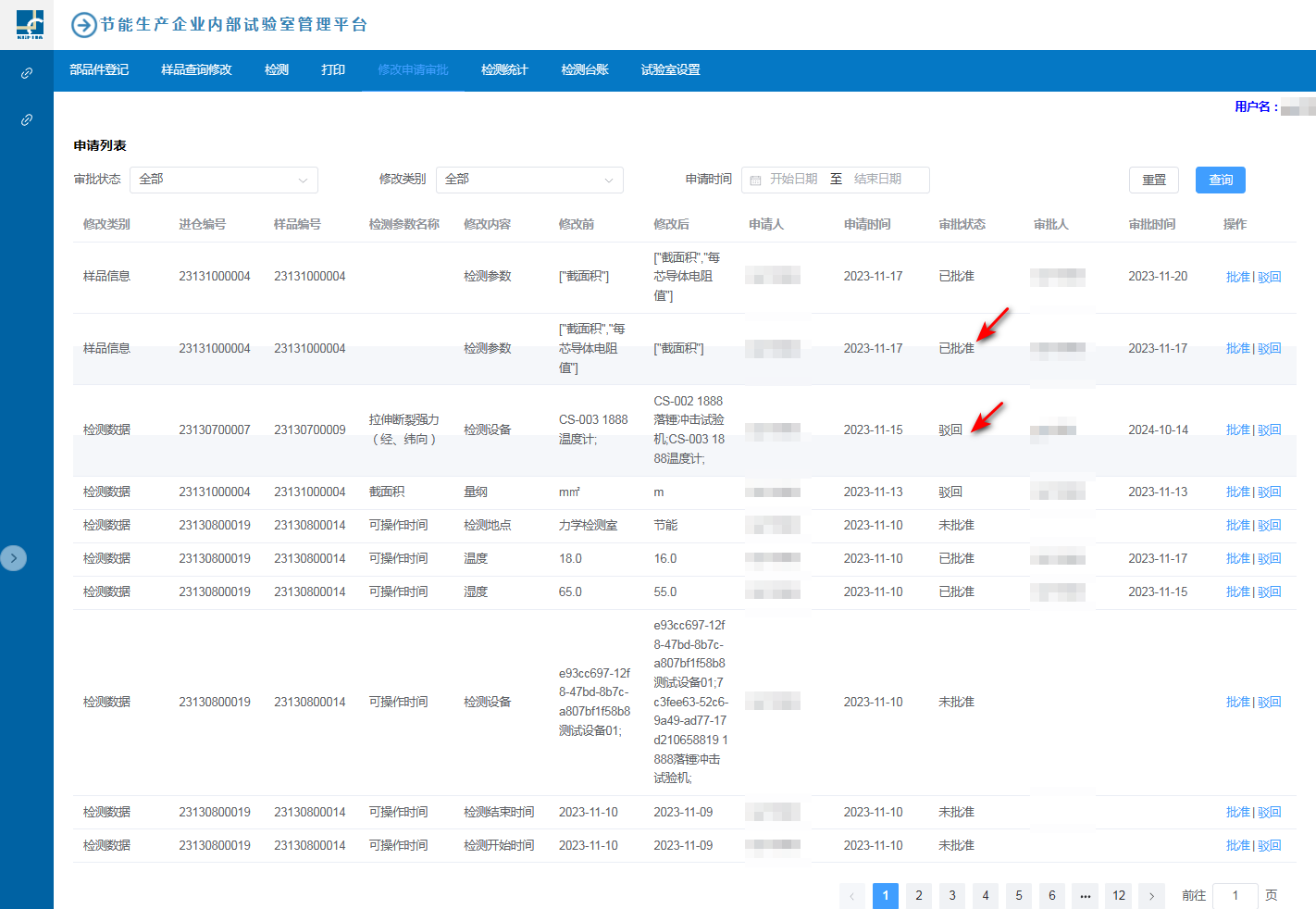This screenshot has height=909, width=1316.
Task: Click the 开始日期 input field
Action: pyautogui.click(x=793, y=180)
